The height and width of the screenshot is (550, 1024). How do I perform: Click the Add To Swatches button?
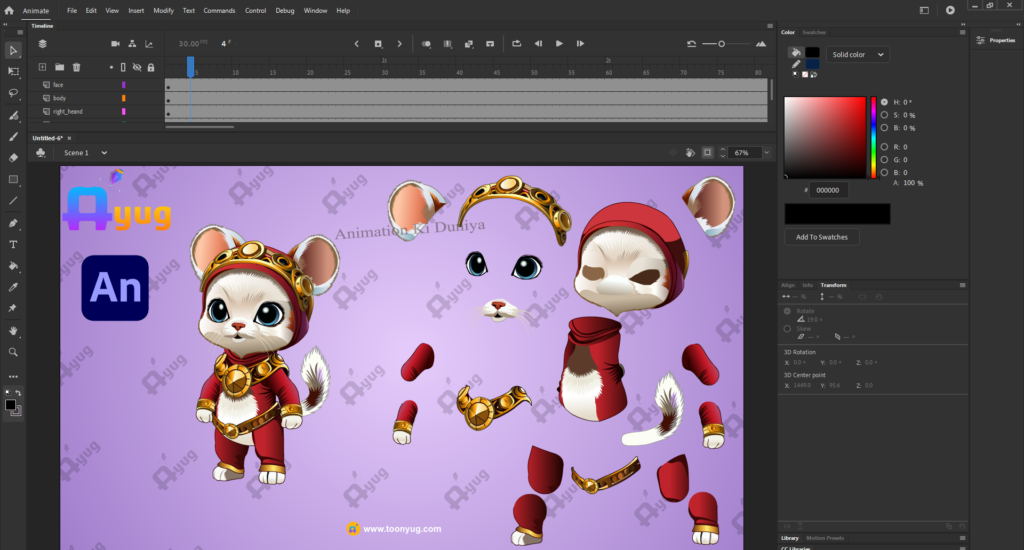point(821,237)
